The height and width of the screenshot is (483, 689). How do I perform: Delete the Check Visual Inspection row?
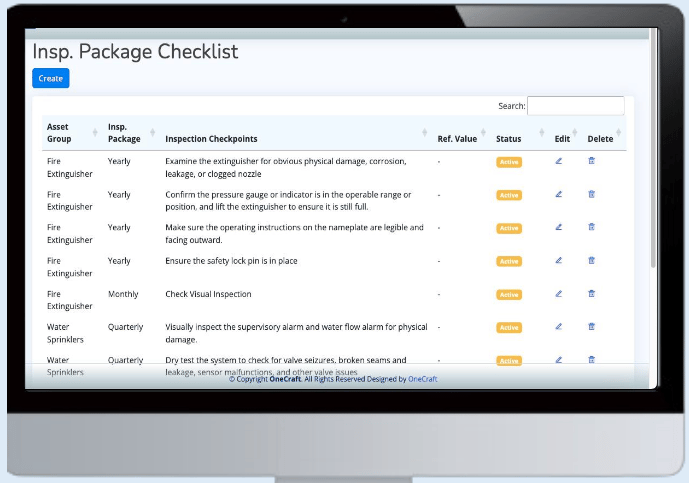pos(591,294)
